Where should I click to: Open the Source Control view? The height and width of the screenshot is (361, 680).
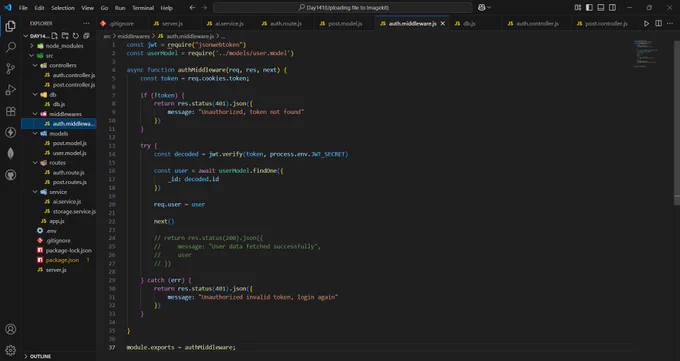[x=10, y=68]
